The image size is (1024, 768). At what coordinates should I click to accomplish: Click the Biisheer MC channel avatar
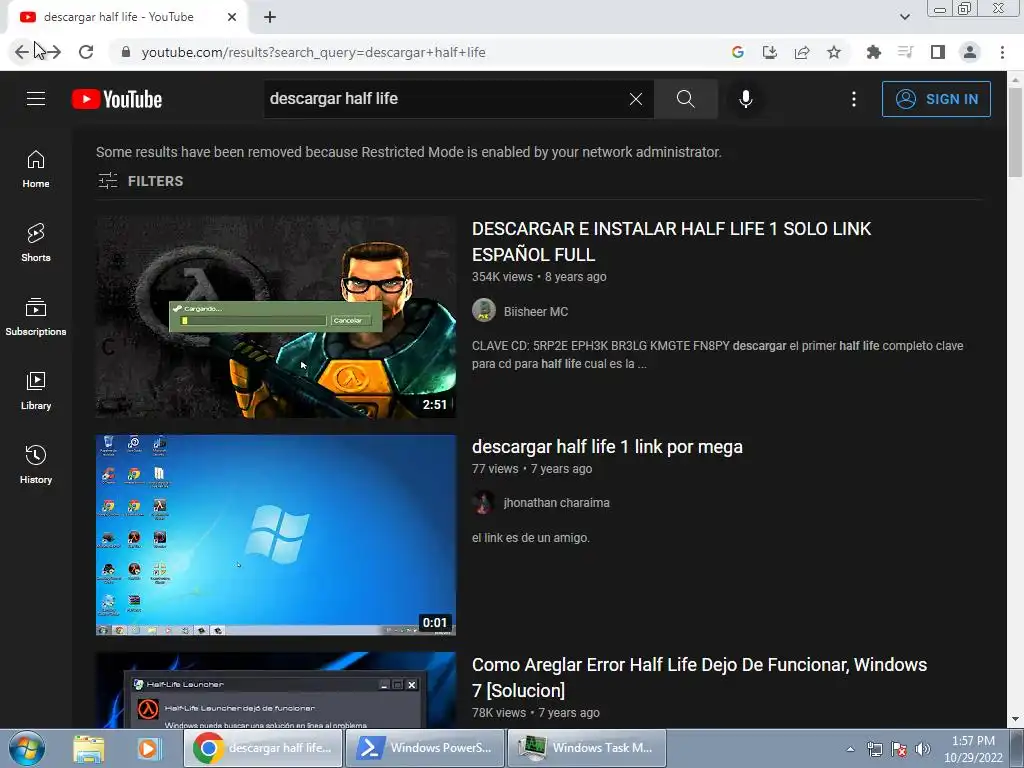pyautogui.click(x=484, y=310)
